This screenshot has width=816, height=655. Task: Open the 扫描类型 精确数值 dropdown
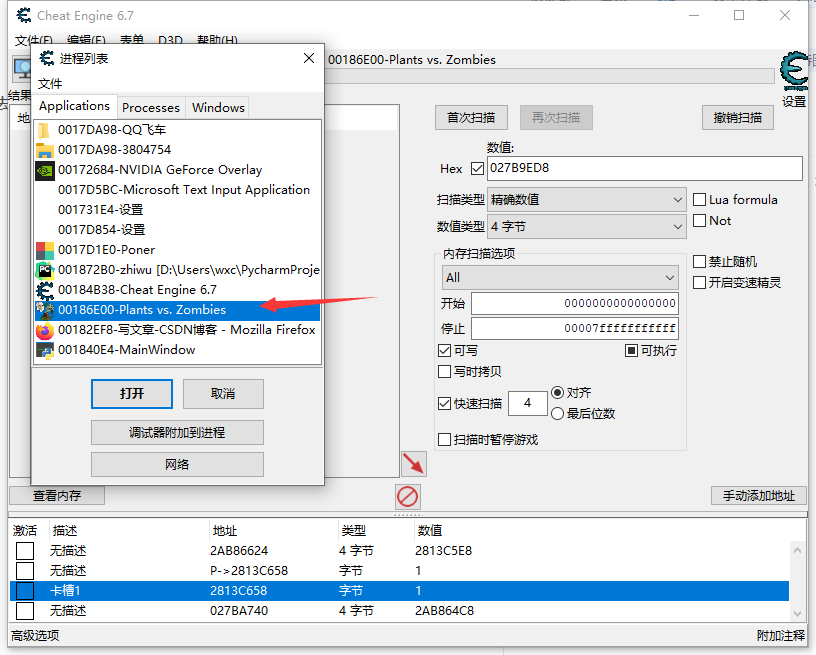point(586,200)
